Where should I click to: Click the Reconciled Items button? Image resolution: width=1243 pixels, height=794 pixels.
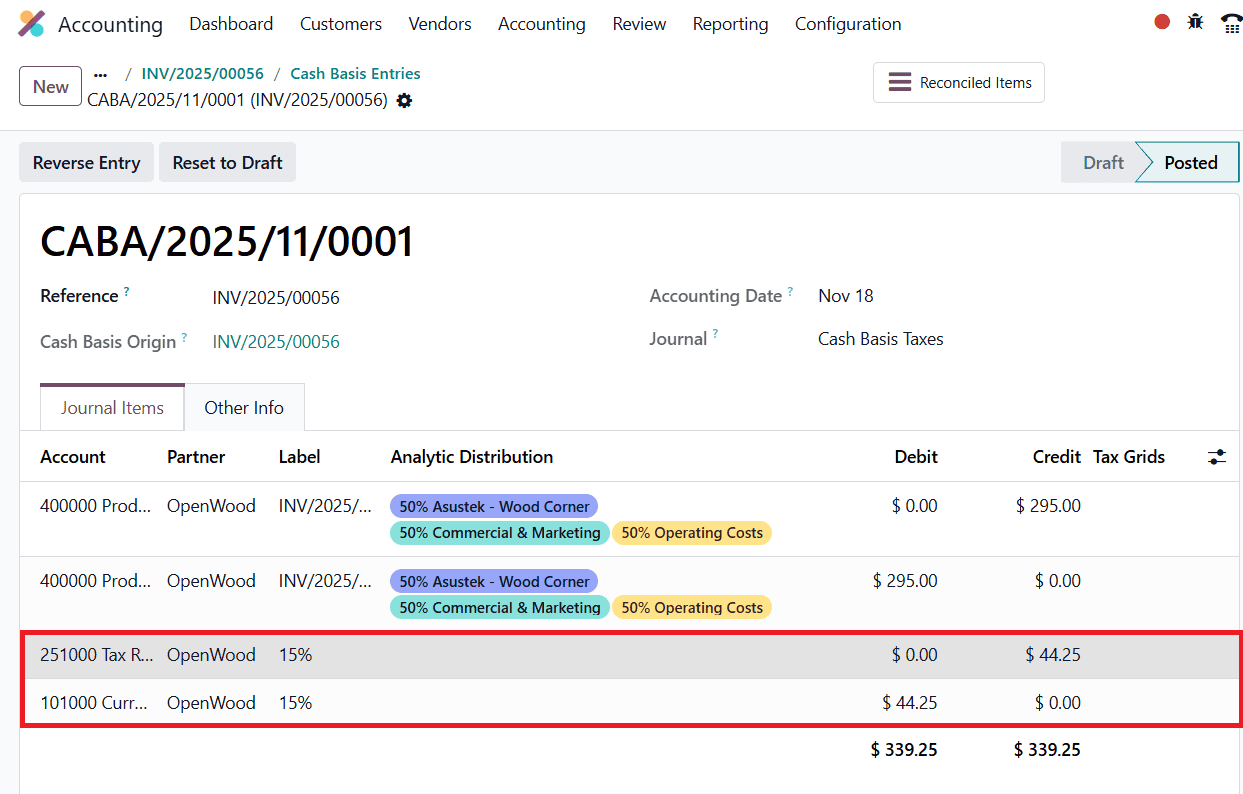click(958, 82)
